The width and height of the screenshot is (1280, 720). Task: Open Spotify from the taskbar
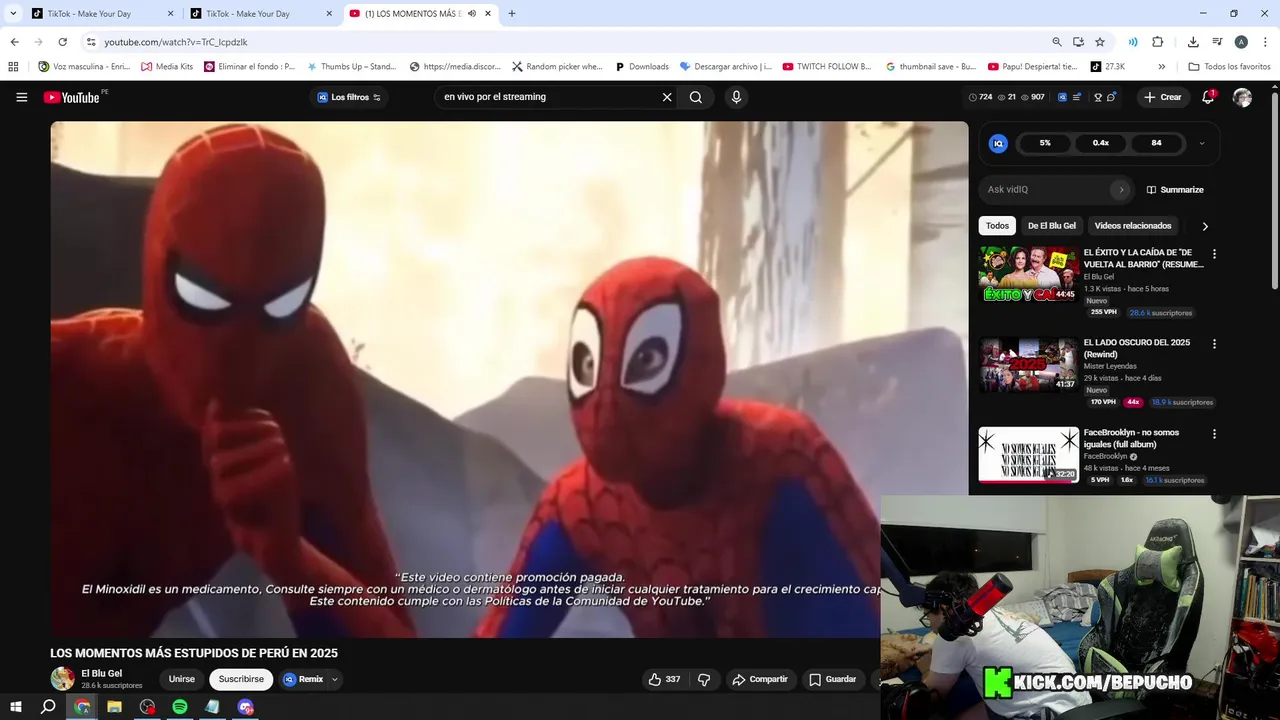tap(180, 707)
